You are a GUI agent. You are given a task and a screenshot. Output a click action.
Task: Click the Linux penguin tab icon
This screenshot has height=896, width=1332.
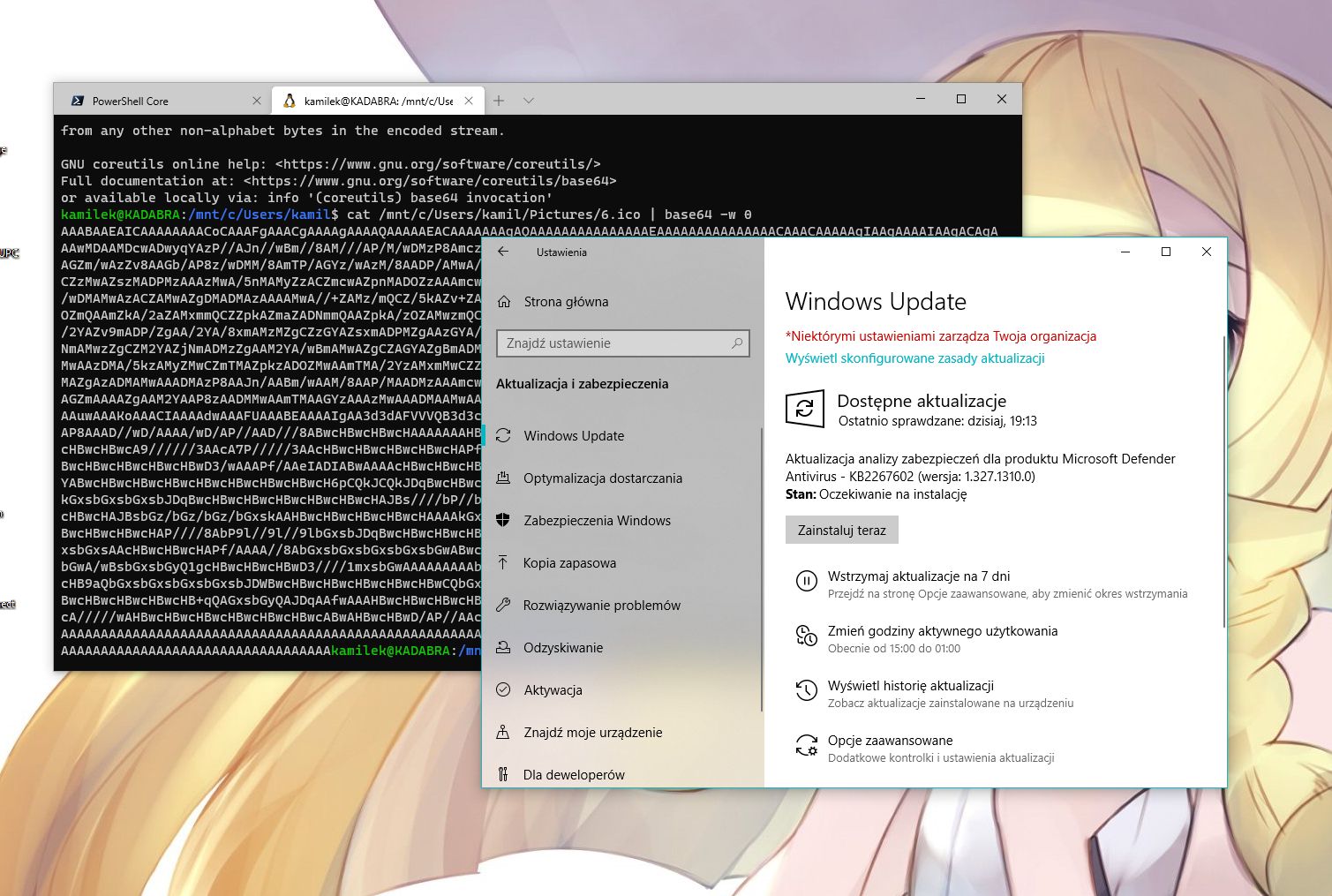click(x=289, y=101)
